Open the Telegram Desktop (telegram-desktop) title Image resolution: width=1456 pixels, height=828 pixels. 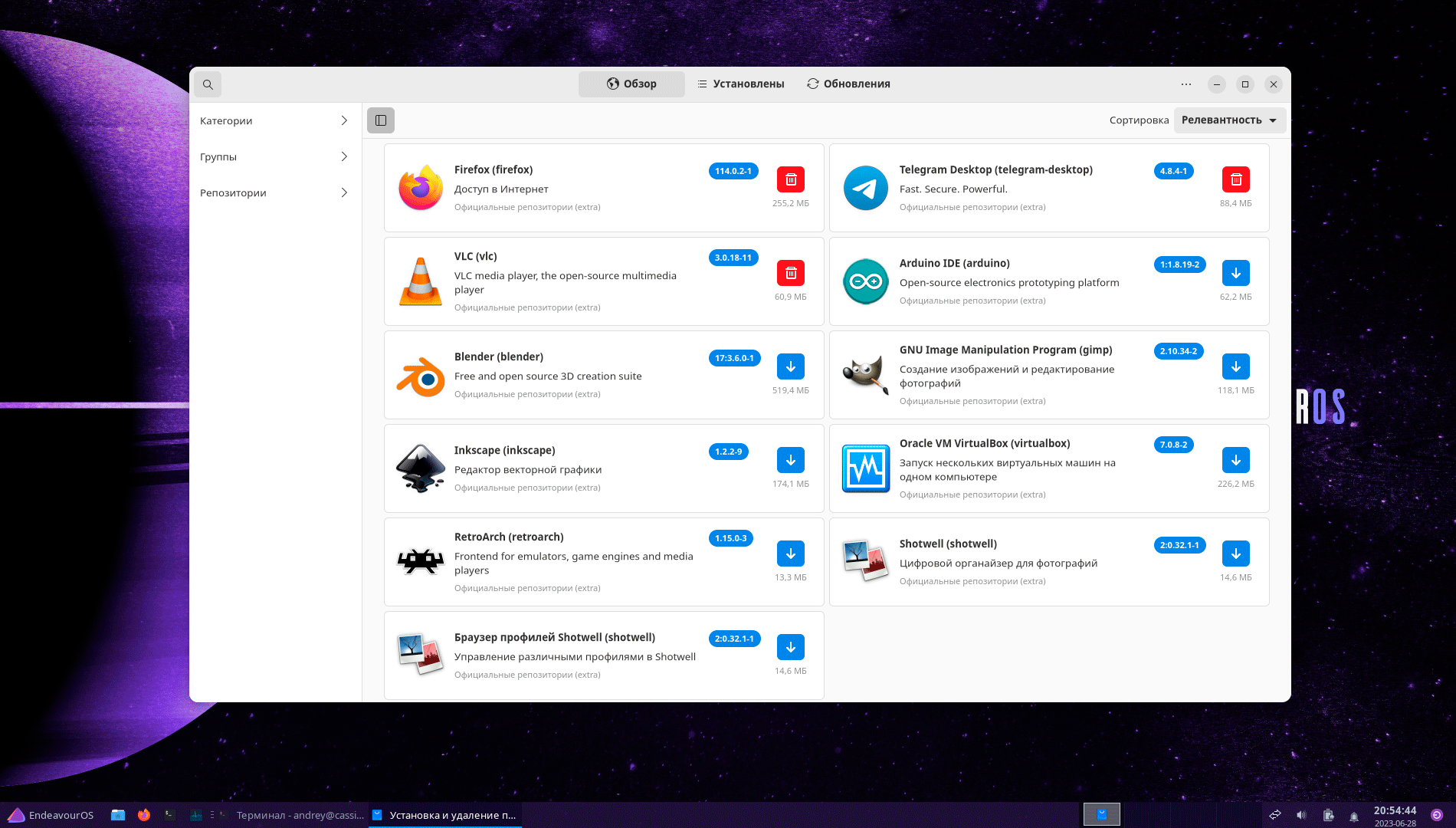(x=996, y=169)
